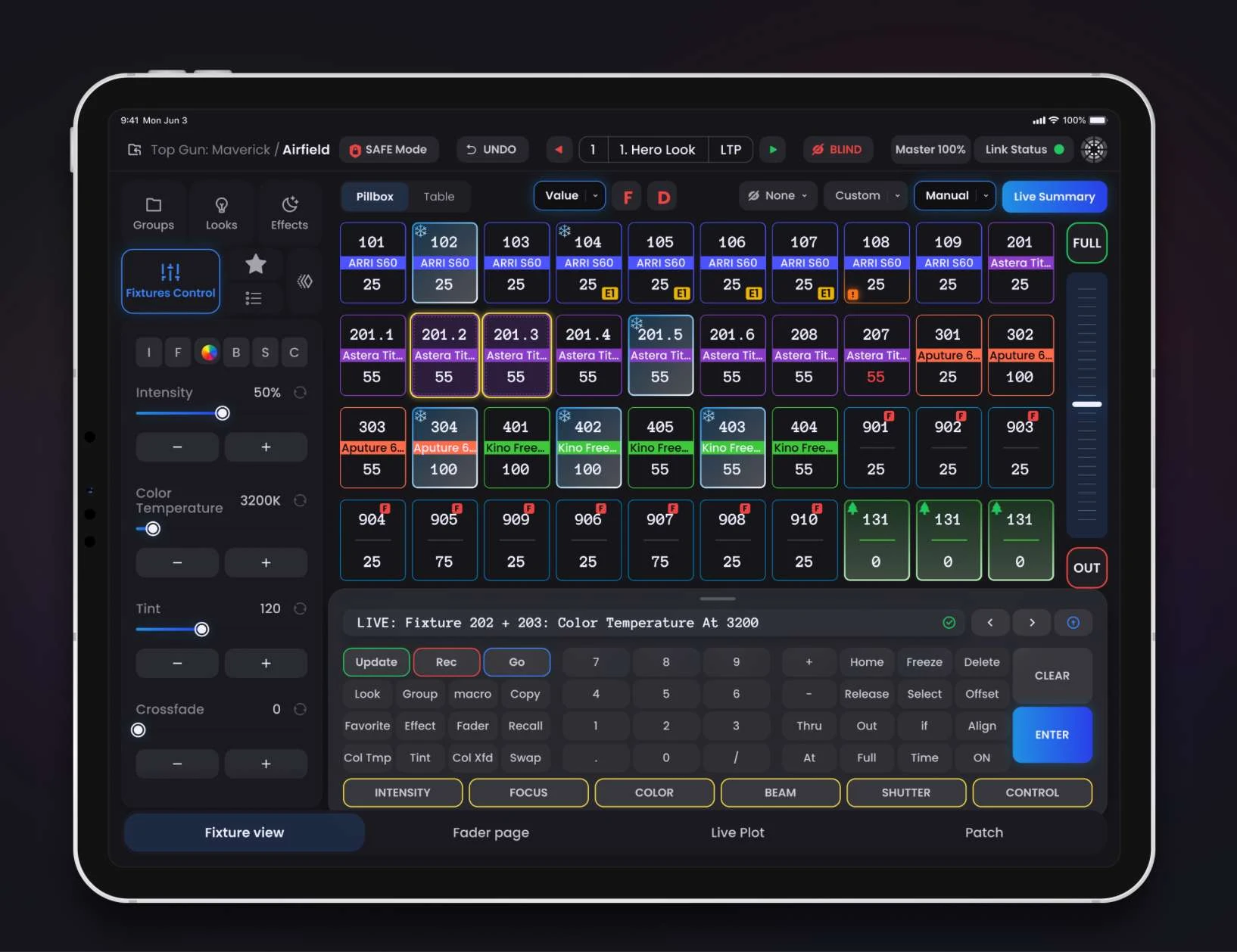Toggle BLIND mode

[837, 150]
